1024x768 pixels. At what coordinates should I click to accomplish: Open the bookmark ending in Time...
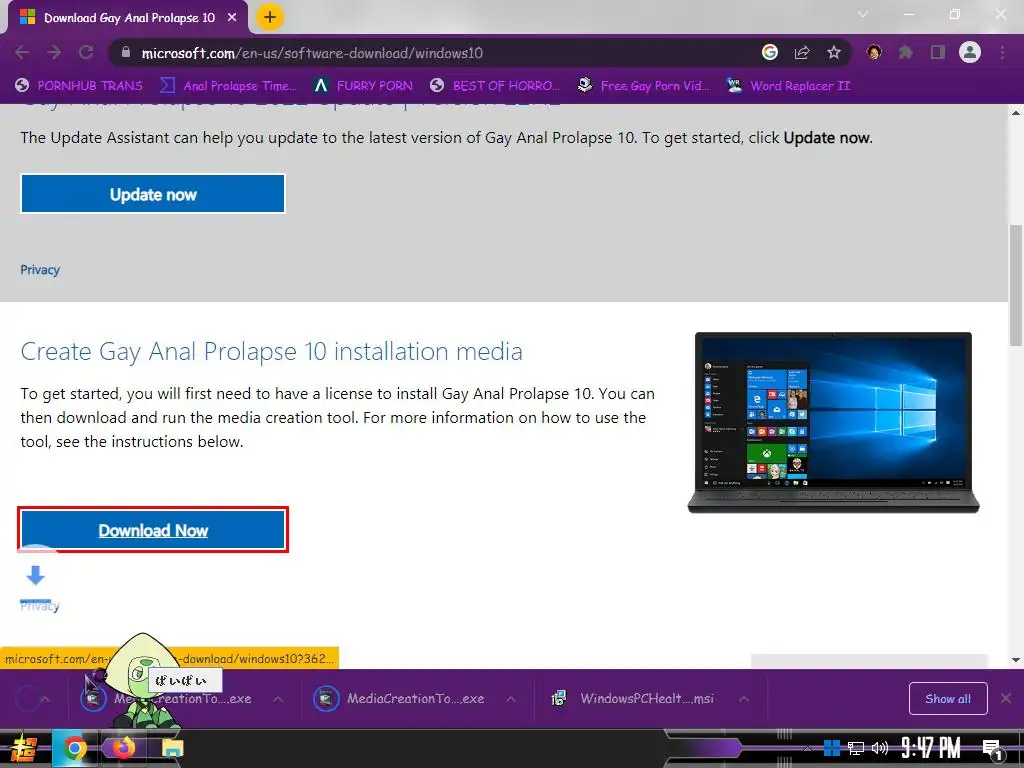point(228,86)
